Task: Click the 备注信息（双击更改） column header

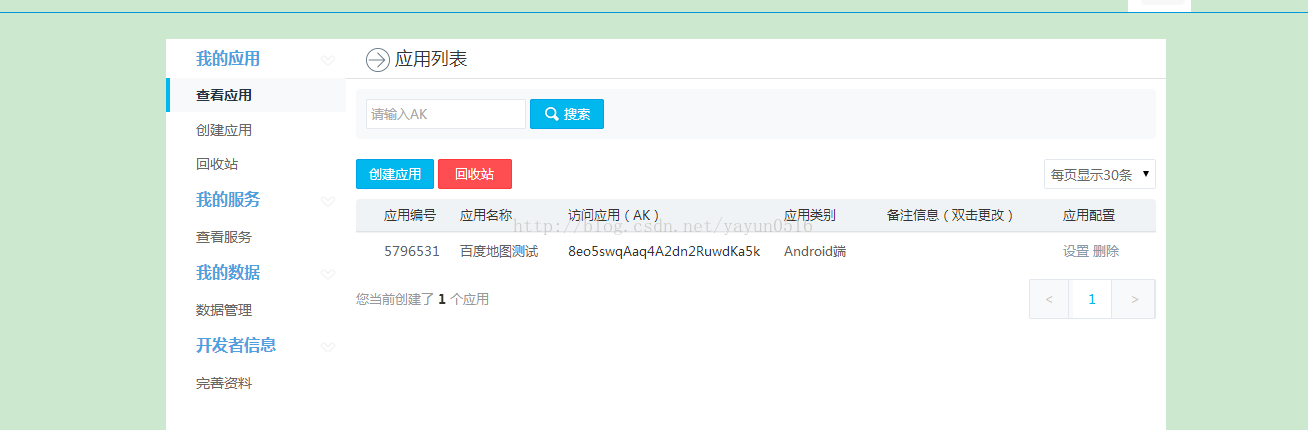Action: 951,215
